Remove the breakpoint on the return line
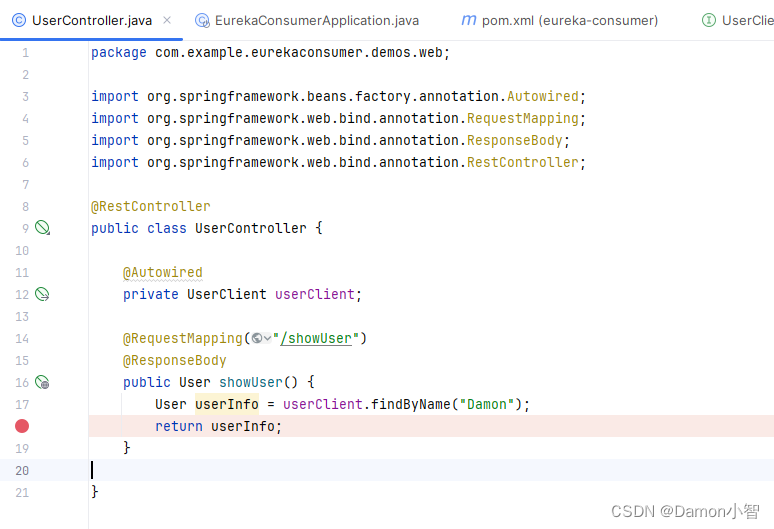The image size is (774, 529). click(x=22, y=426)
